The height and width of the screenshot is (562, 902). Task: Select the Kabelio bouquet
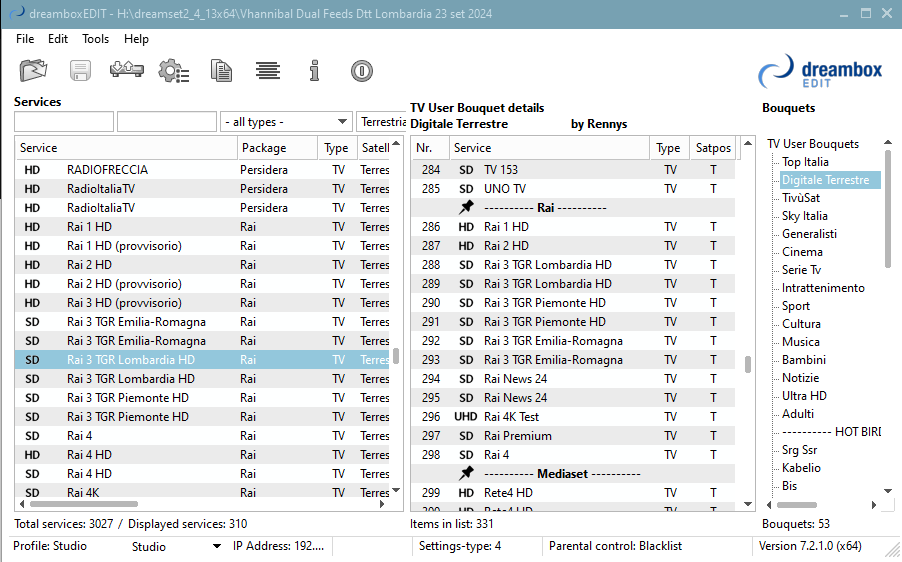pyautogui.click(x=801, y=468)
